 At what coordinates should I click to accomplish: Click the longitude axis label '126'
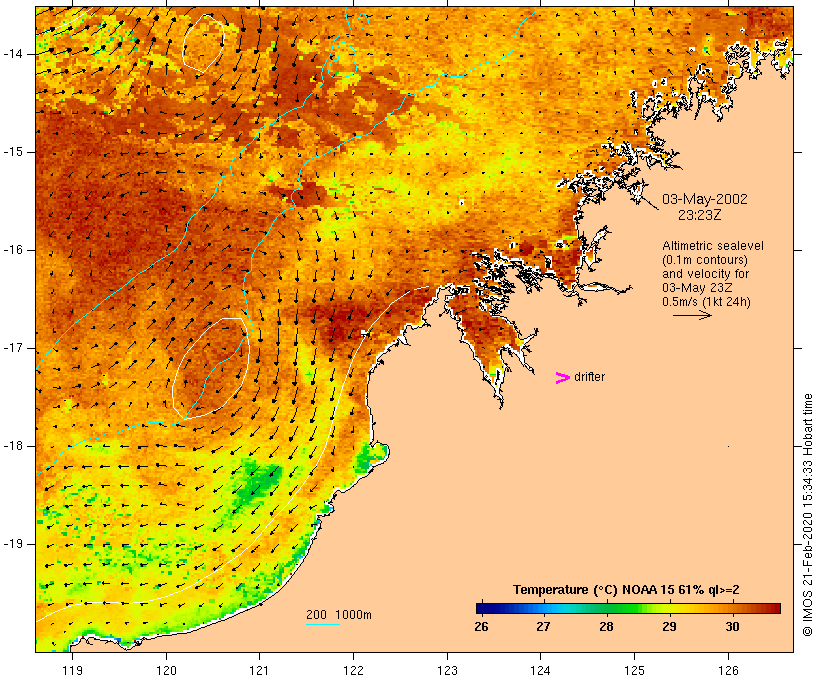pyautogui.click(x=728, y=670)
